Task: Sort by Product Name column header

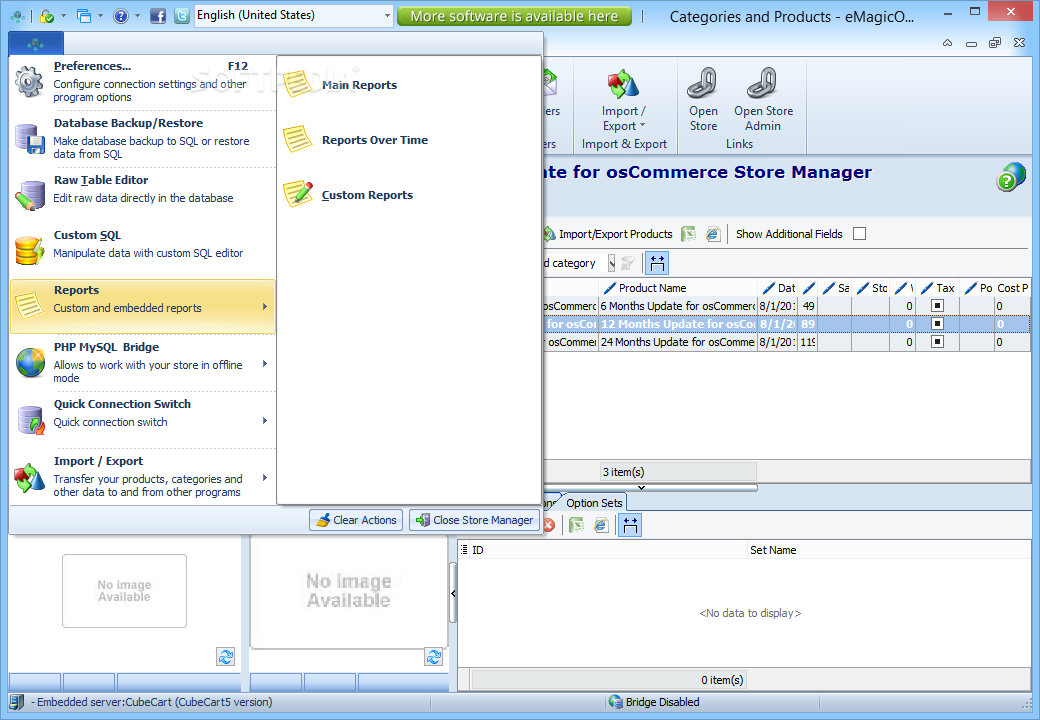Action: point(678,288)
